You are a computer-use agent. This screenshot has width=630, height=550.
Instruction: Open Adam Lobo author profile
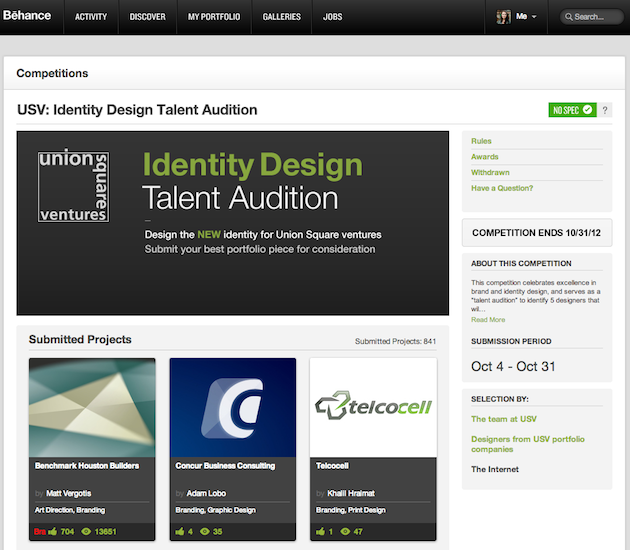tap(206, 493)
